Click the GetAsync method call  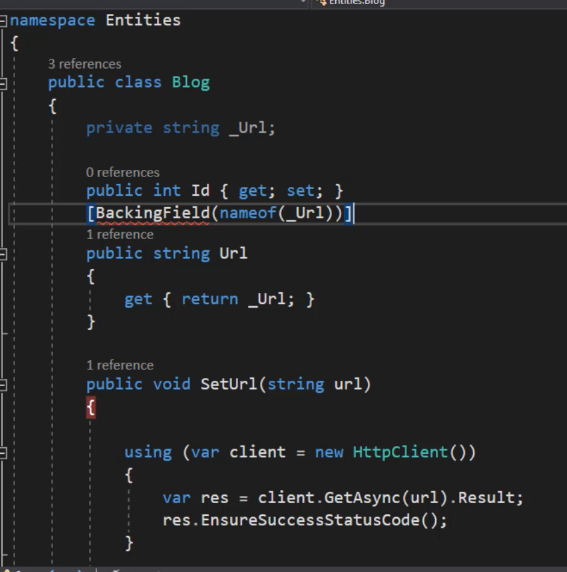[x=363, y=498]
